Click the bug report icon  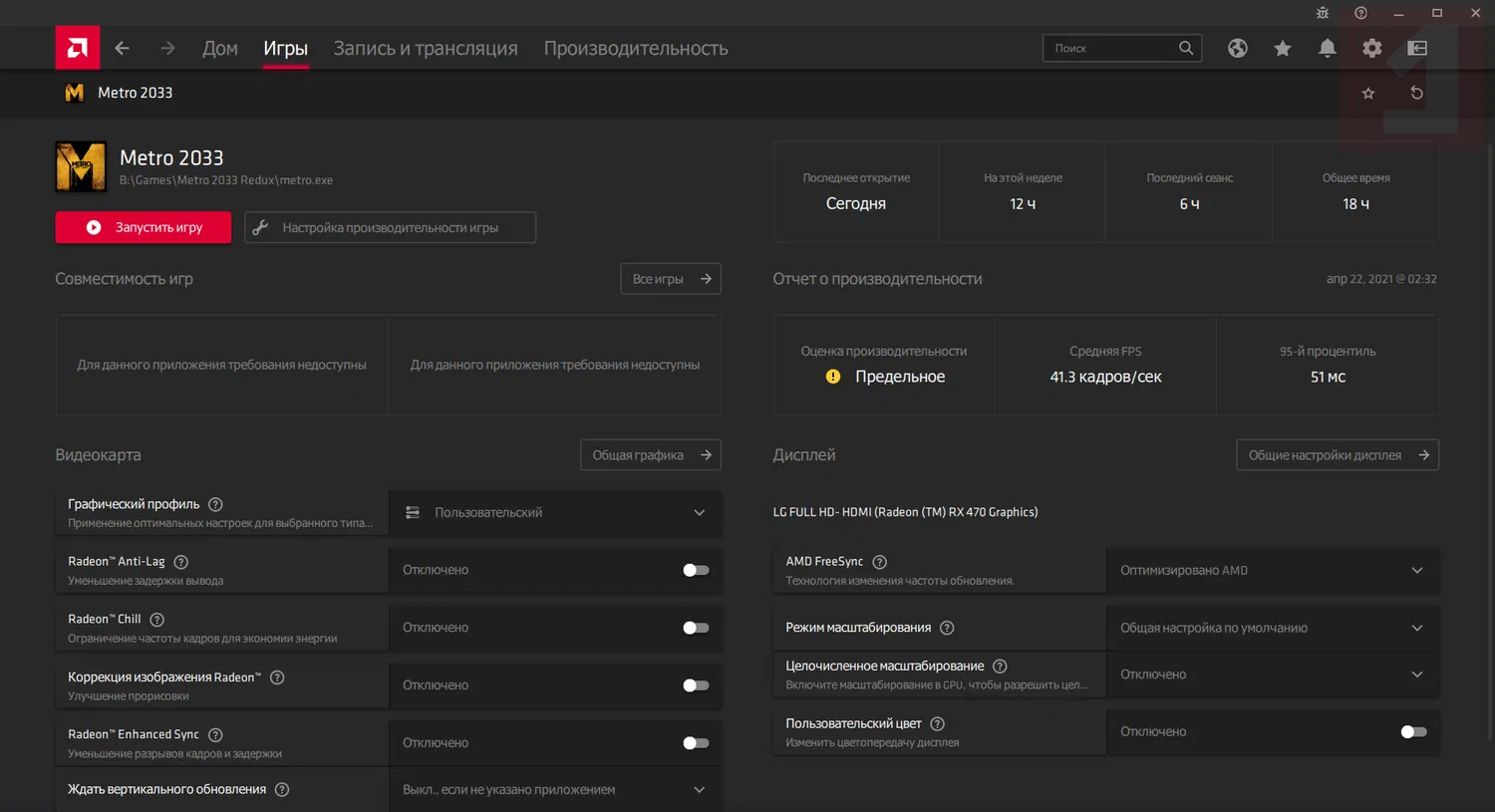click(x=1323, y=13)
